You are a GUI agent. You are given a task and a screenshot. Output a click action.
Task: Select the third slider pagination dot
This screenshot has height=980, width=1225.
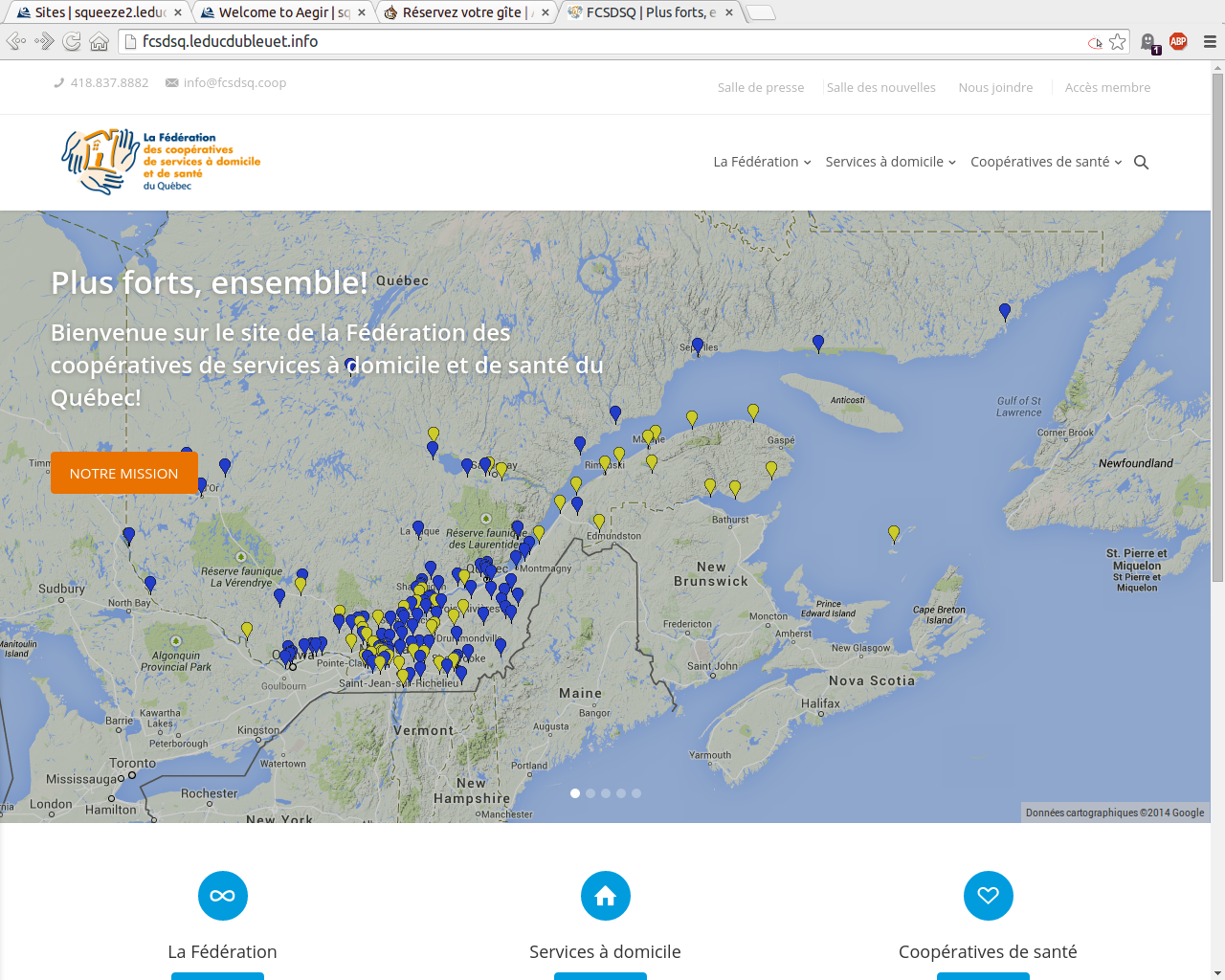606,793
